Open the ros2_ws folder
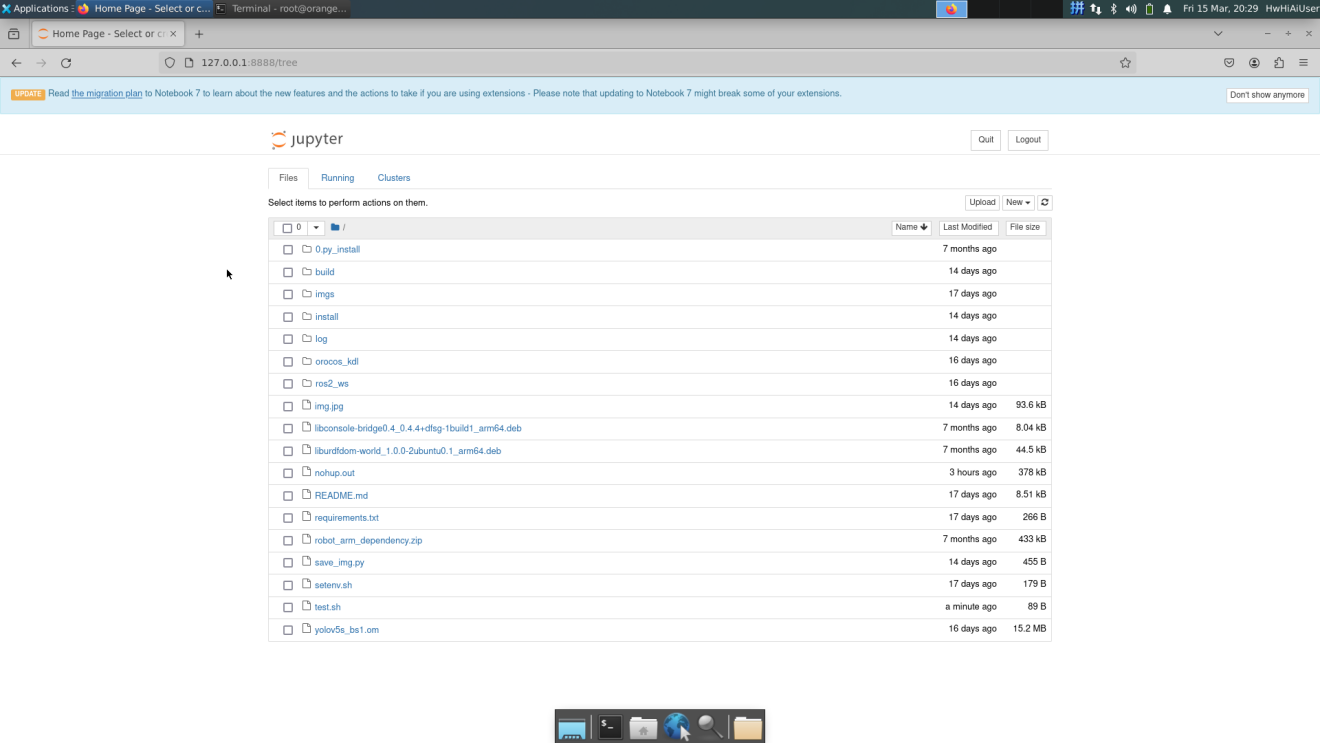This screenshot has height=743, width=1320. pyautogui.click(x=332, y=384)
